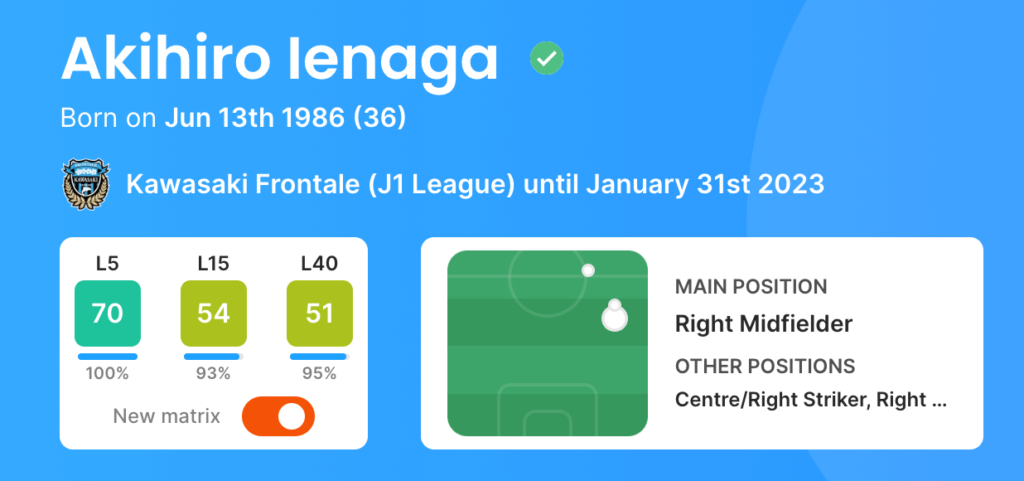Select the L5 rating box showing 70
This screenshot has width=1024, height=481.
click(x=107, y=314)
